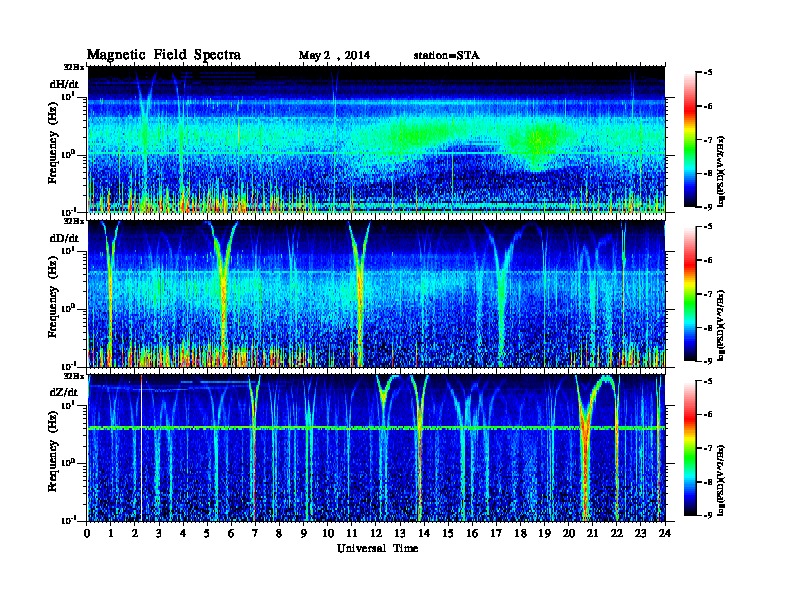Click "-5" on the dH/dt color bar scale
Viewport: 792px width, 612px height.
[x=708, y=73]
